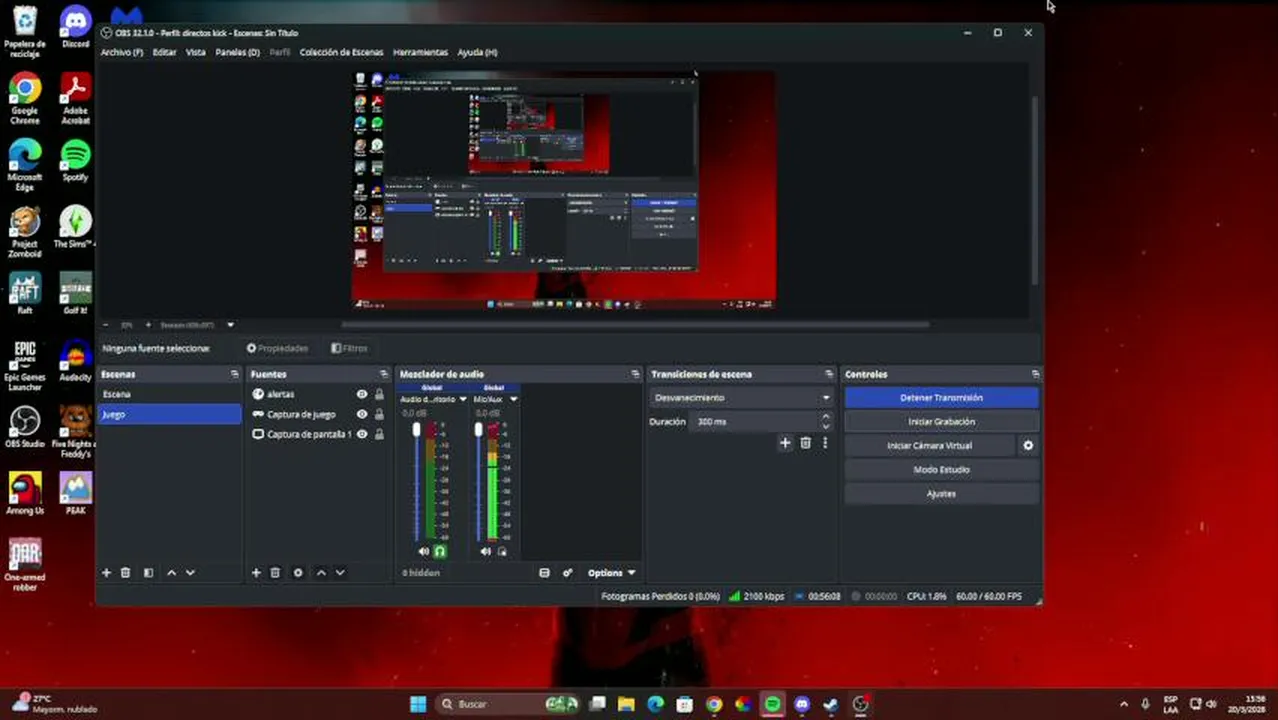Open Paneles menu
Viewport: 1278px width, 720px height.
[237, 52]
